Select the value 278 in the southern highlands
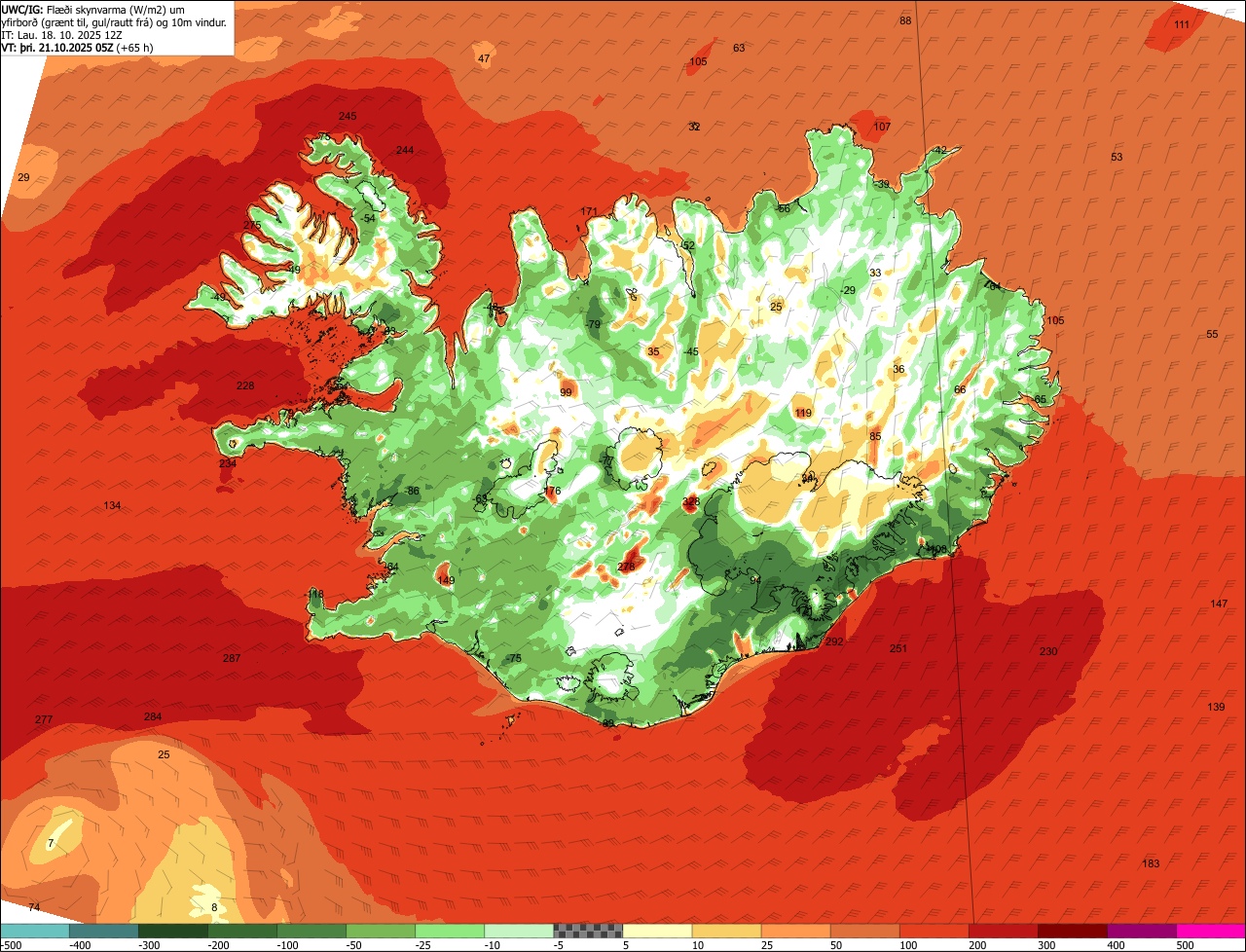Viewport: 1246px width, 952px height. point(626,568)
